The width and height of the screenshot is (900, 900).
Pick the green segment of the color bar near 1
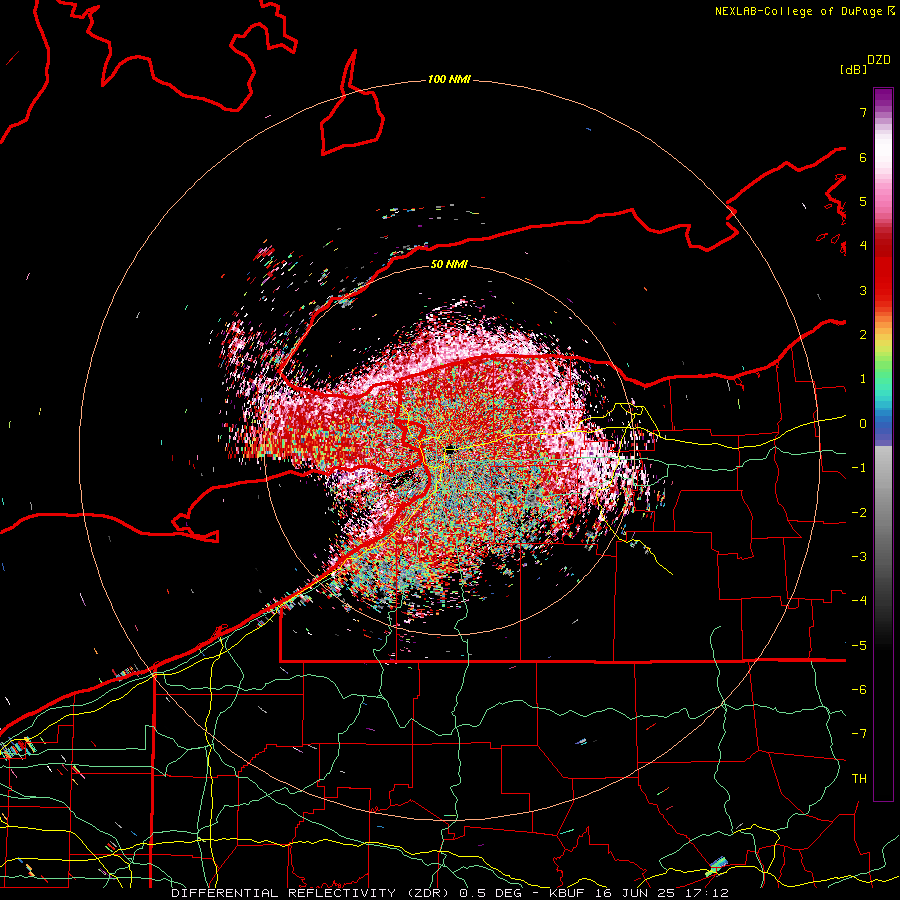[x=883, y=373]
